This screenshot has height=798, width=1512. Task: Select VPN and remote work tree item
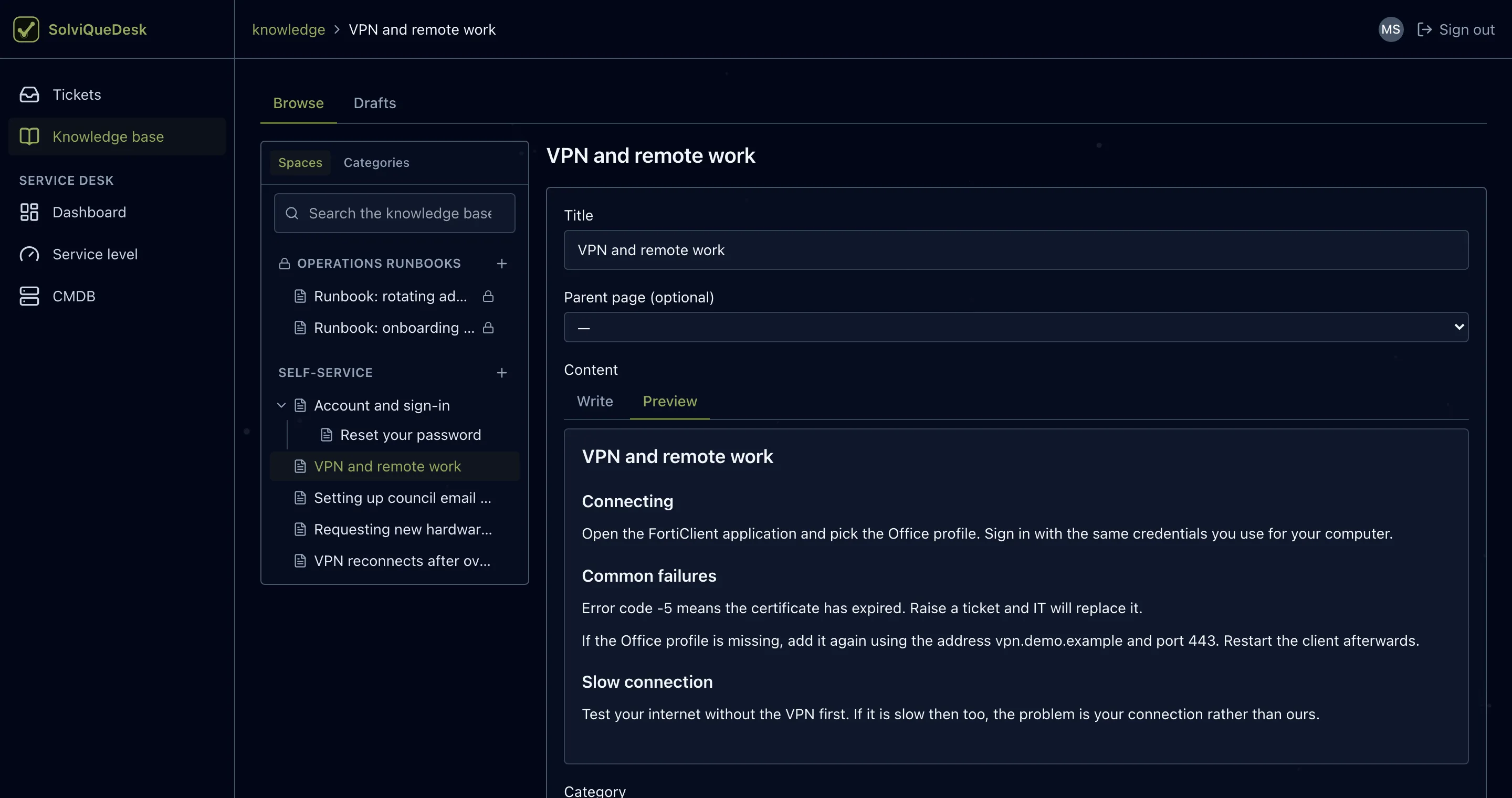point(394,467)
